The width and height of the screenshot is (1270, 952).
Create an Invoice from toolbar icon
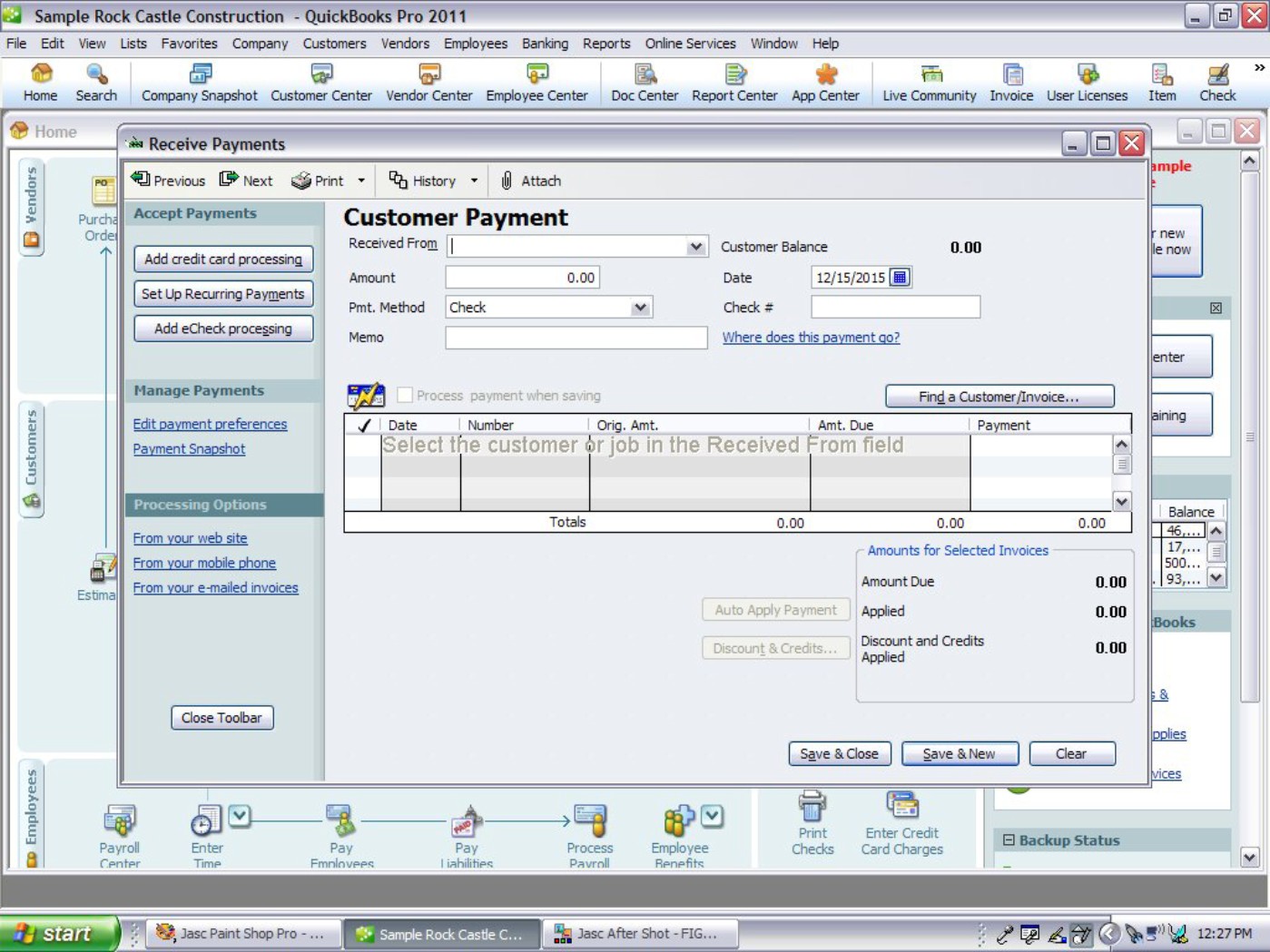(1011, 83)
